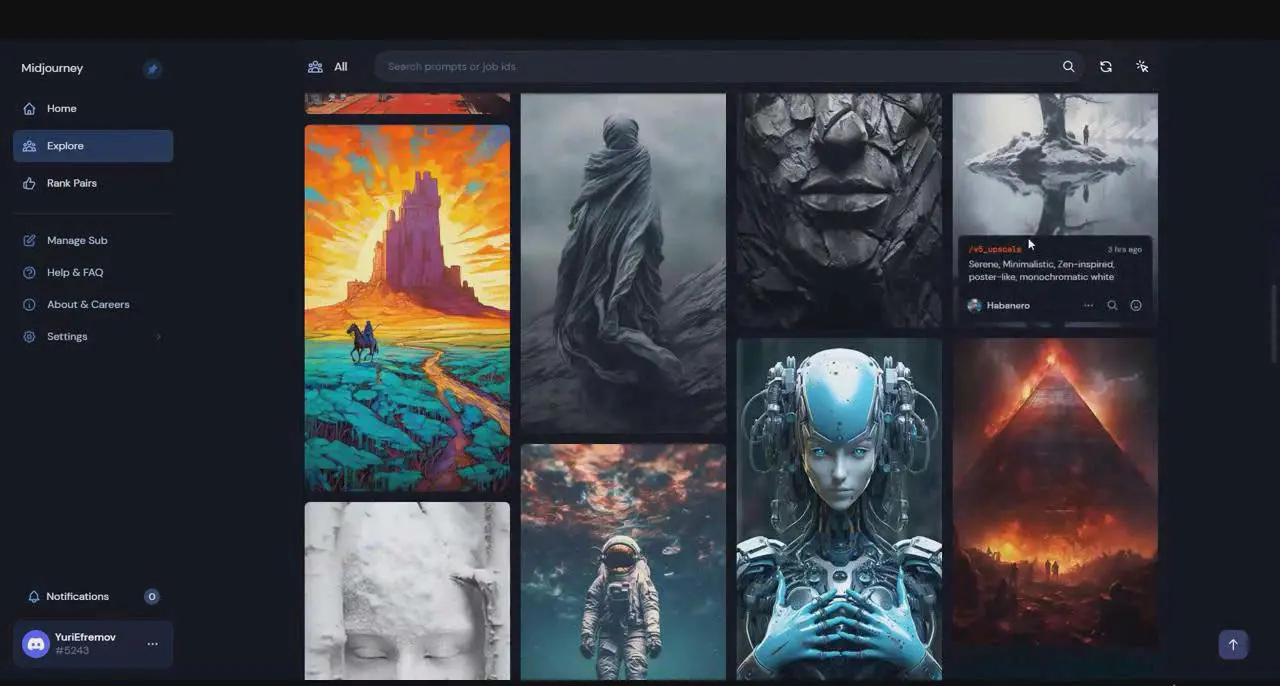Open account options next to YuriEfremov
Screen dimensions: 1280x686
(152, 644)
